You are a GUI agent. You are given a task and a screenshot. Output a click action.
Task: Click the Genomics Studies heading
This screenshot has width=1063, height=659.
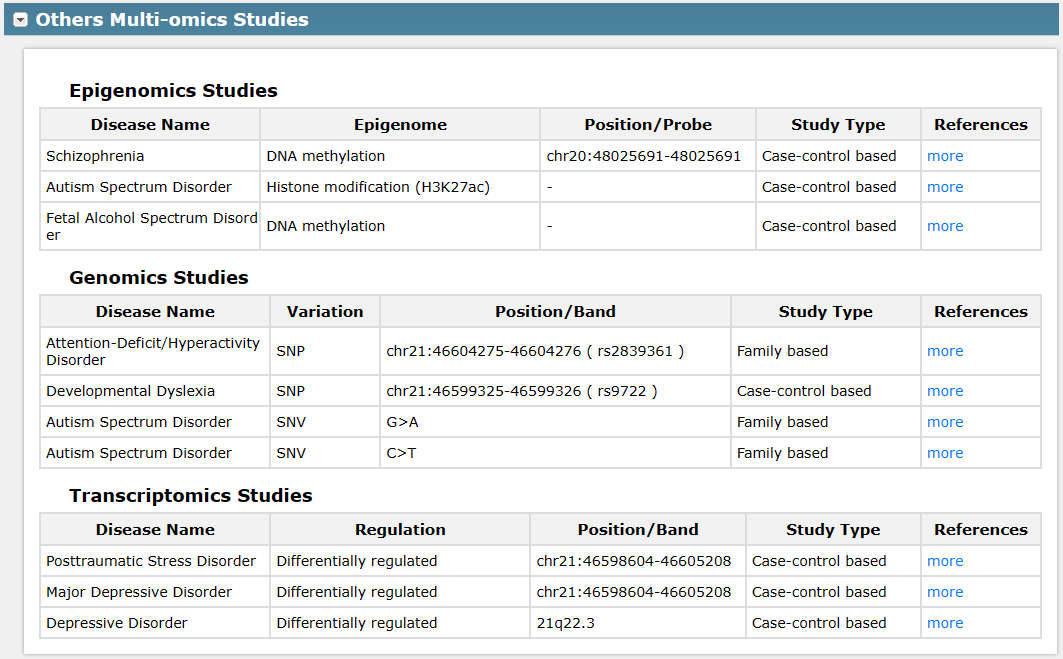[158, 277]
